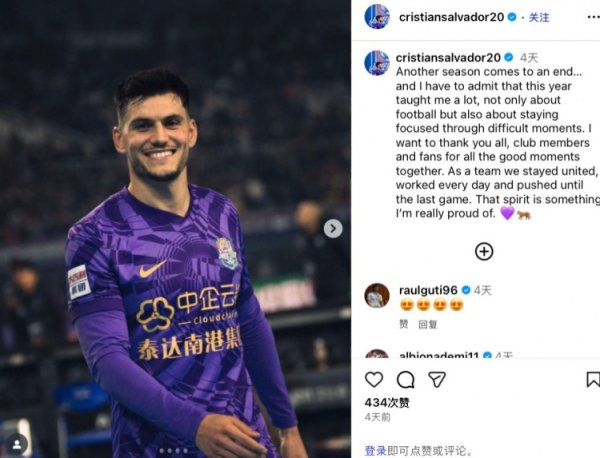Reply to raulguti96's comment via 回复
600x458 pixels.
(428, 324)
